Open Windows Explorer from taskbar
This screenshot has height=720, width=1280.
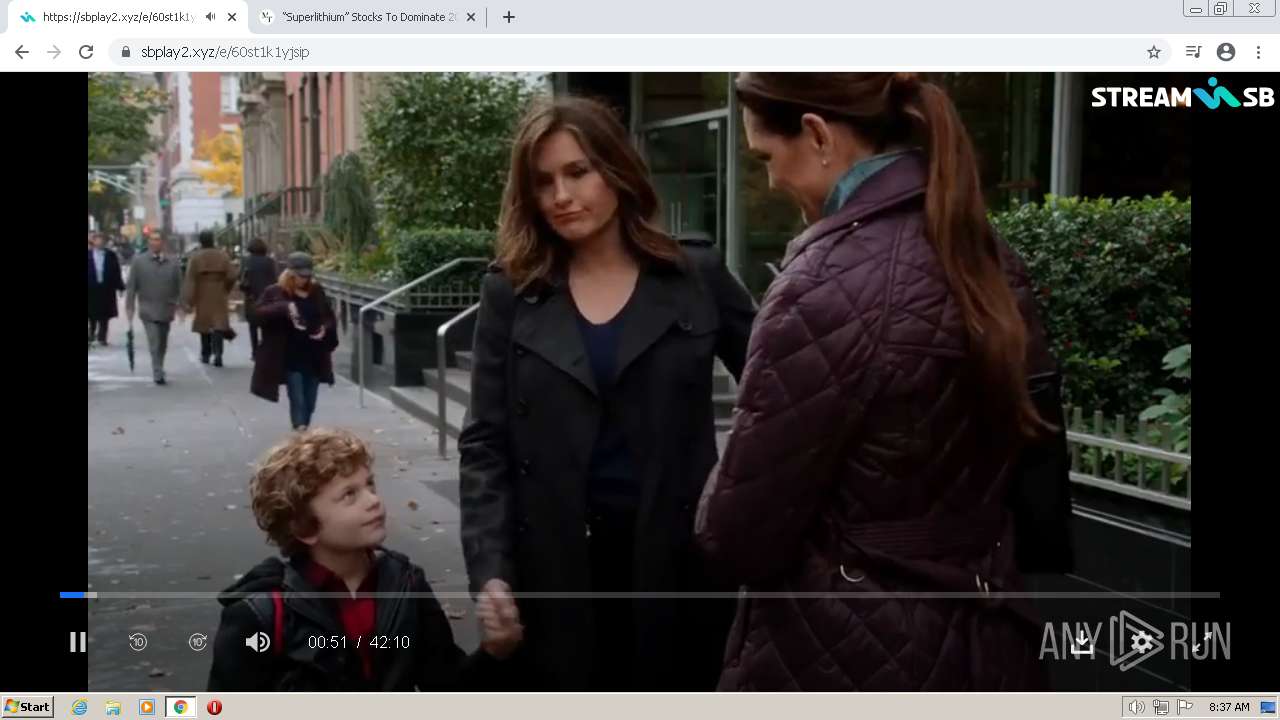[x=113, y=707]
